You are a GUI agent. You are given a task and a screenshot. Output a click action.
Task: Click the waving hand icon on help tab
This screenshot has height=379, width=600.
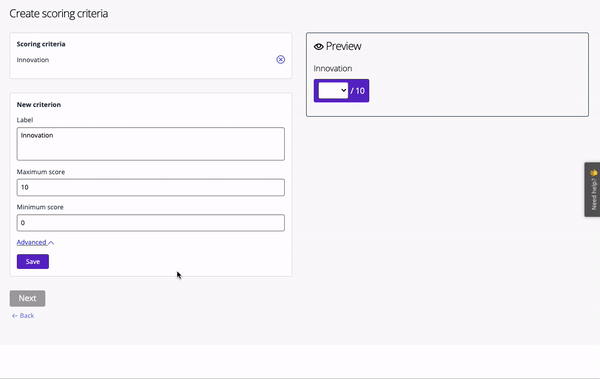(593, 173)
